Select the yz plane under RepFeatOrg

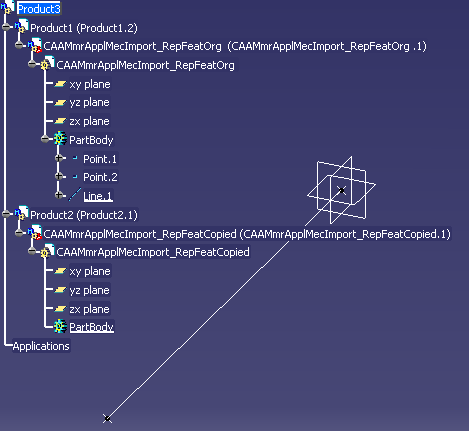tap(89, 102)
